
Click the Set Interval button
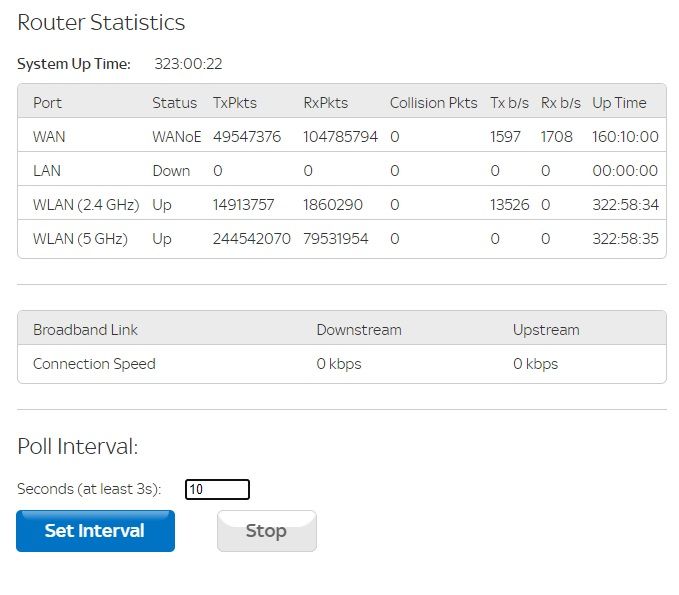tap(95, 531)
